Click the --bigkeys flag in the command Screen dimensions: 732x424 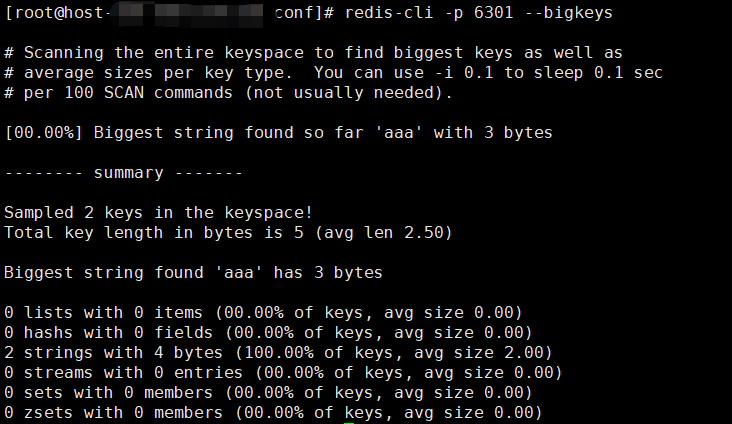[566, 13]
